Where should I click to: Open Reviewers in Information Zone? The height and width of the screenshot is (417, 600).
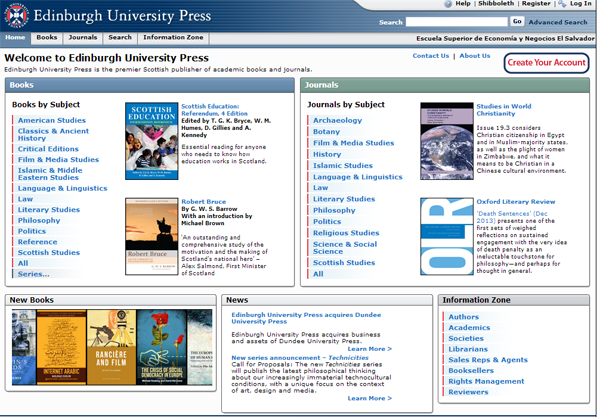(x=468, y=392)
